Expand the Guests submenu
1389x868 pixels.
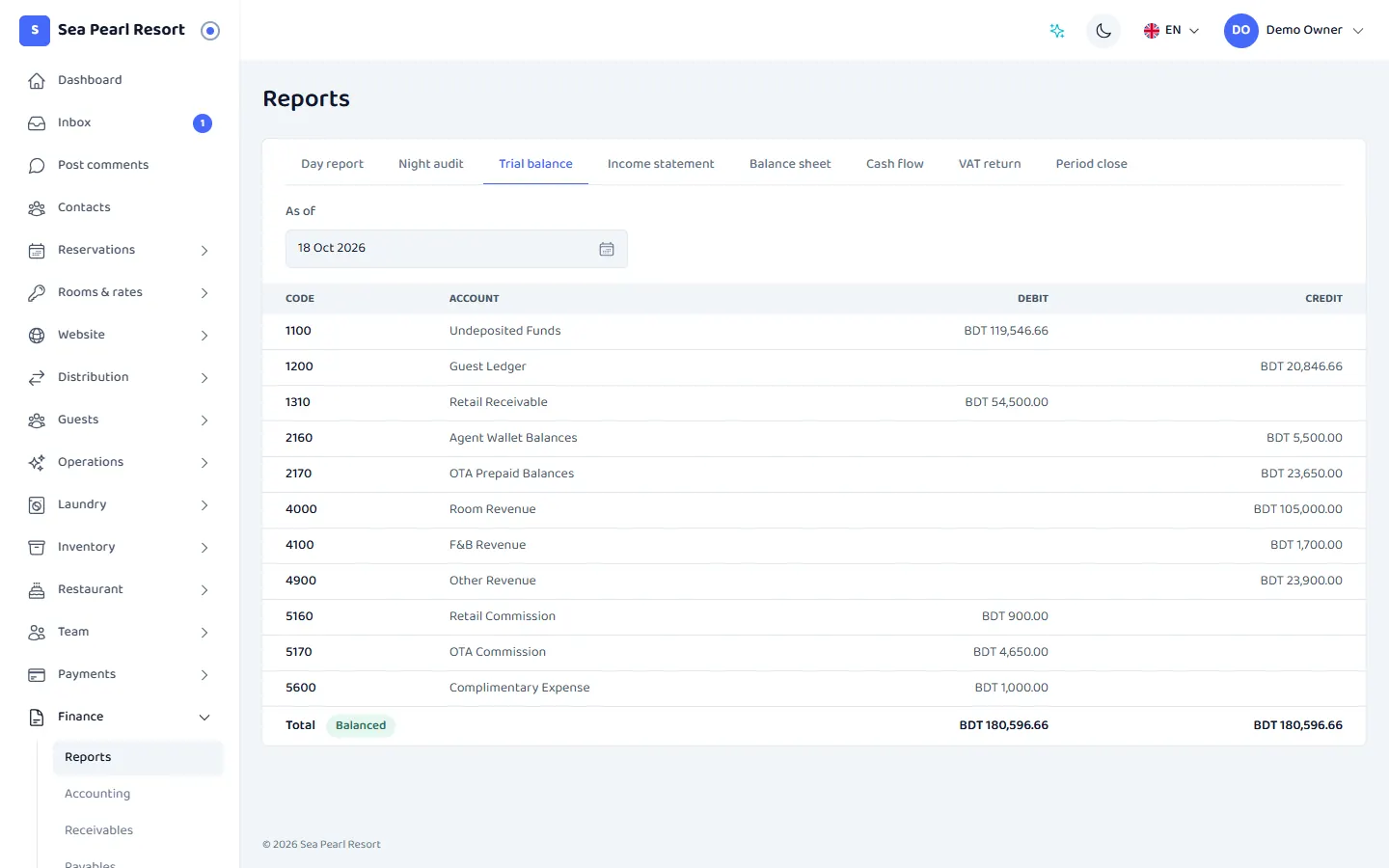pyautogui.click(x=204, y=420)
